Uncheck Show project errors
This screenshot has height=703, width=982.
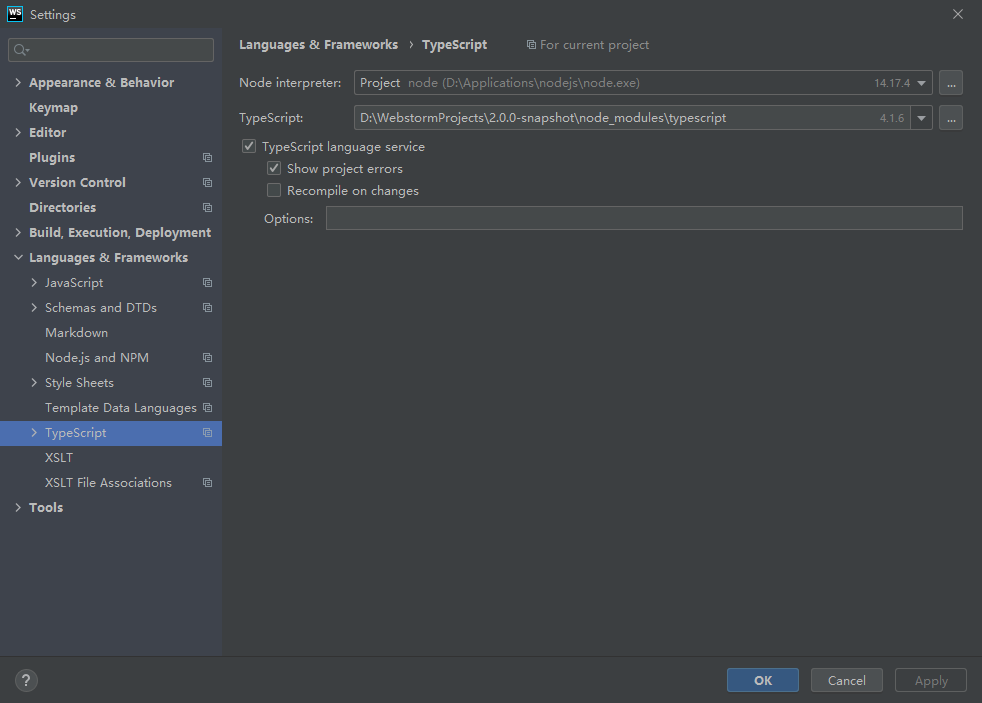[274, 168]
